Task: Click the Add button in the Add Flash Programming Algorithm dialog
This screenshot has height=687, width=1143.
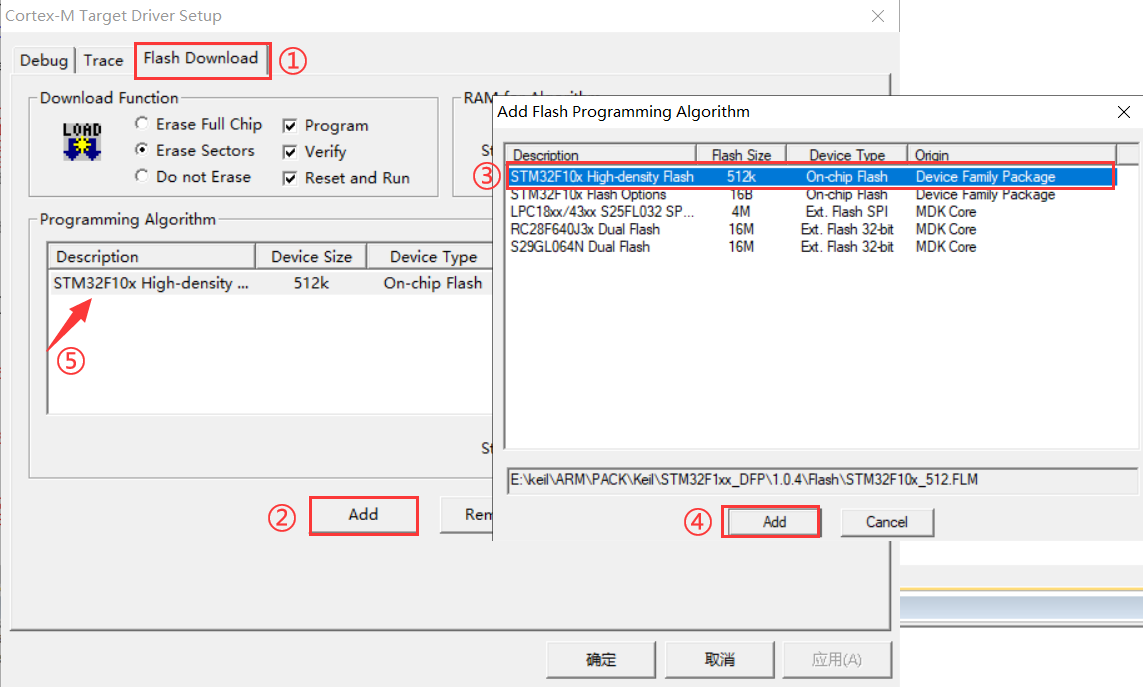Action: (x=773, y=522)
